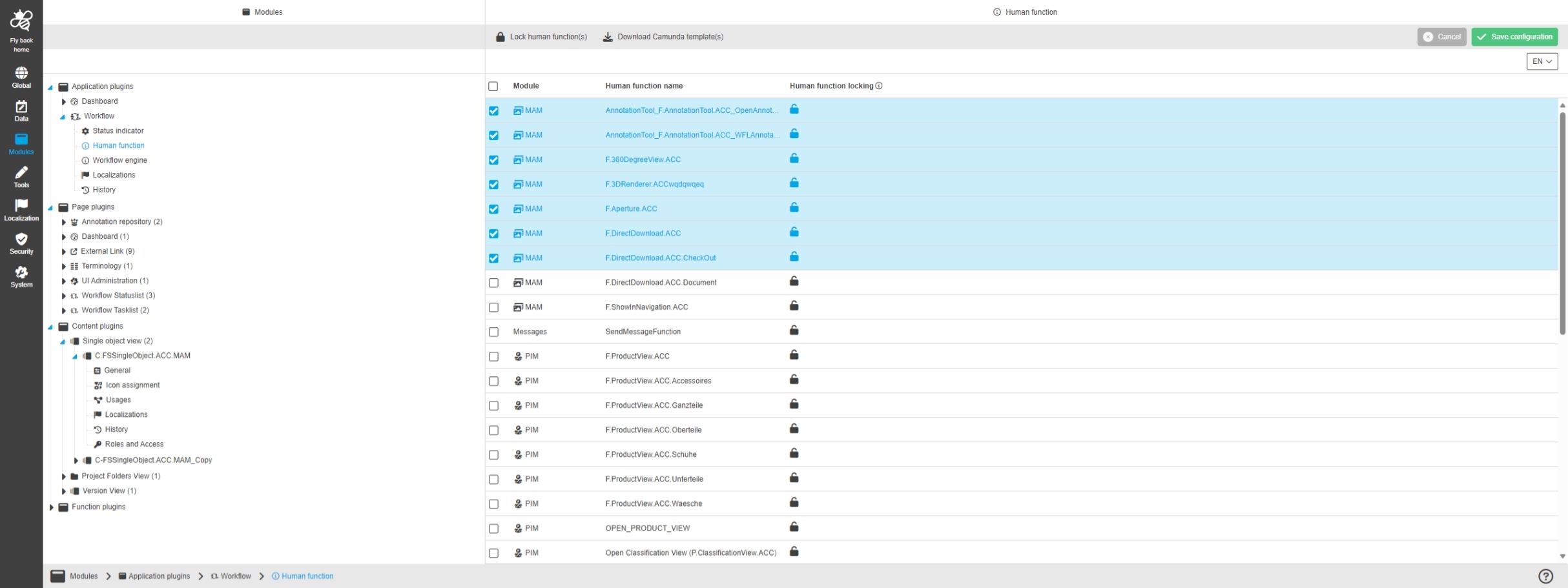
Task: Select Roles and Access tree item
Action: (x=134, y=445)
